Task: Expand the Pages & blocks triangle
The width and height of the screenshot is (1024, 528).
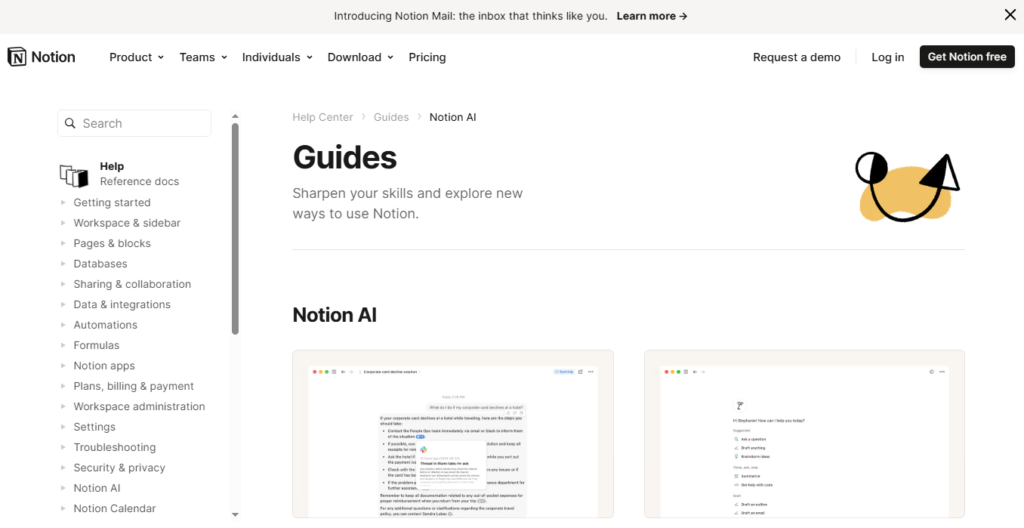Action: click(x=63, y=243)
